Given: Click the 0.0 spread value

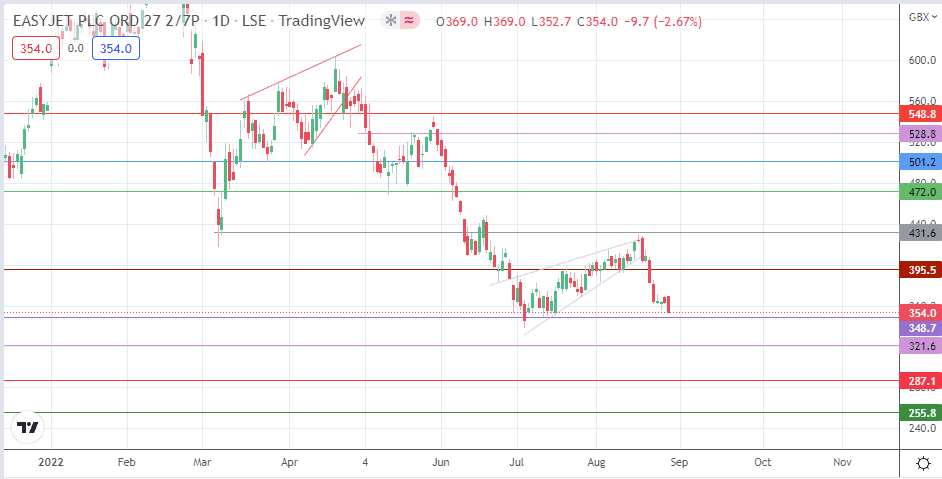Looking at the screenshot, I should click(76, 49).
